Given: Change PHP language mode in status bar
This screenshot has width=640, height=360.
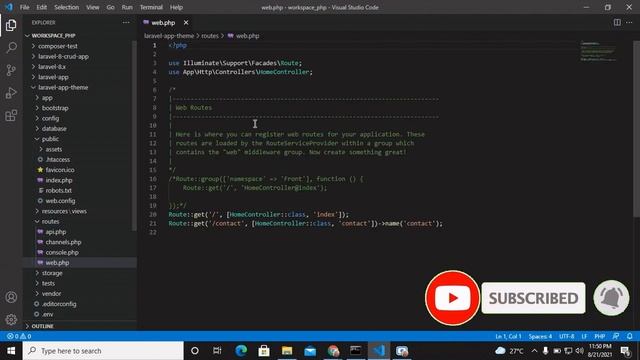Looking at the screenshot, I should click(600, 336).
